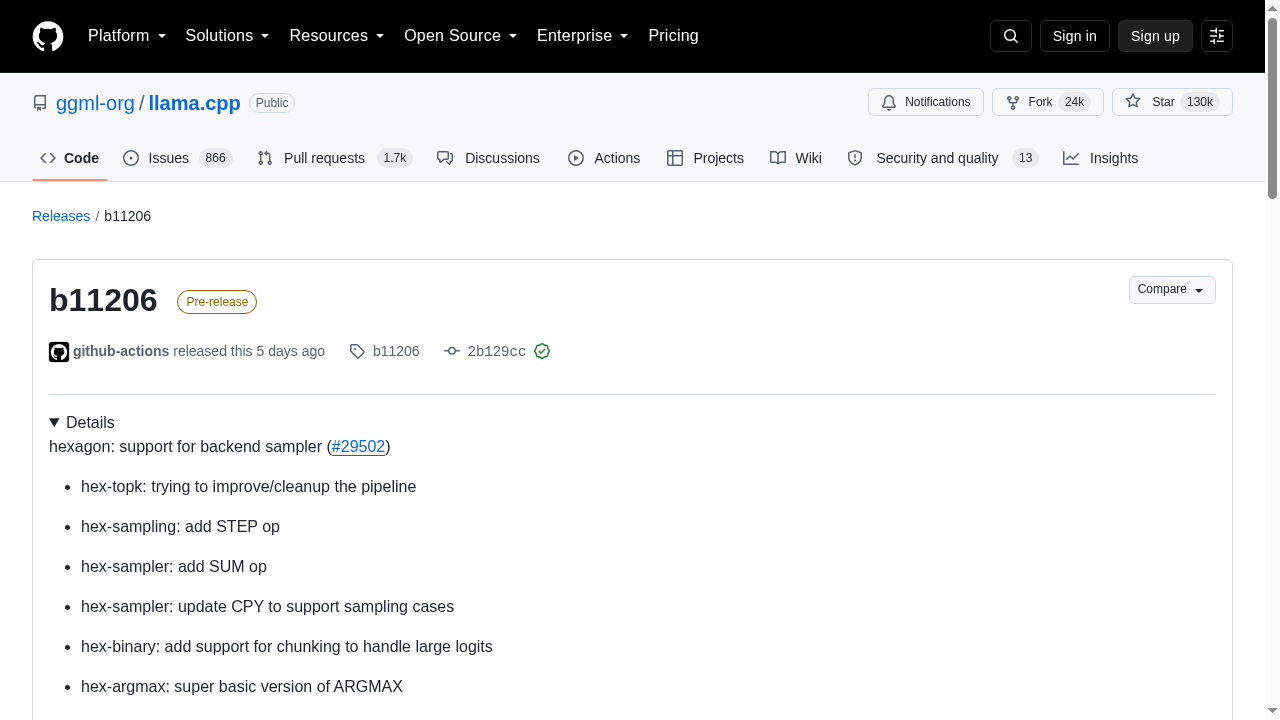Open the Security and quality tab

point(943,158)
